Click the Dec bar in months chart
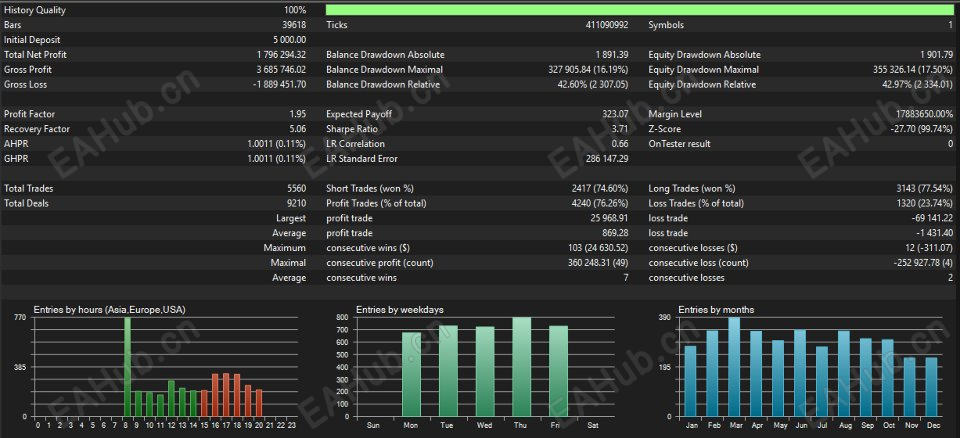The image size is (960, 438). click(931, 387)
